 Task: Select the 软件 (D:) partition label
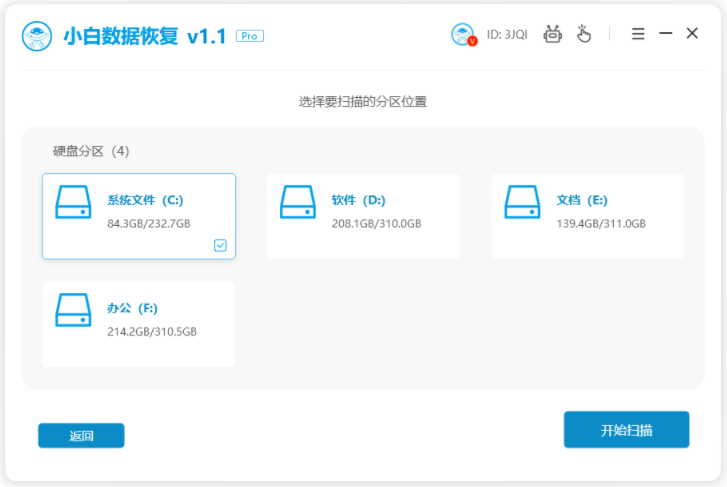[x=358, y=200]
